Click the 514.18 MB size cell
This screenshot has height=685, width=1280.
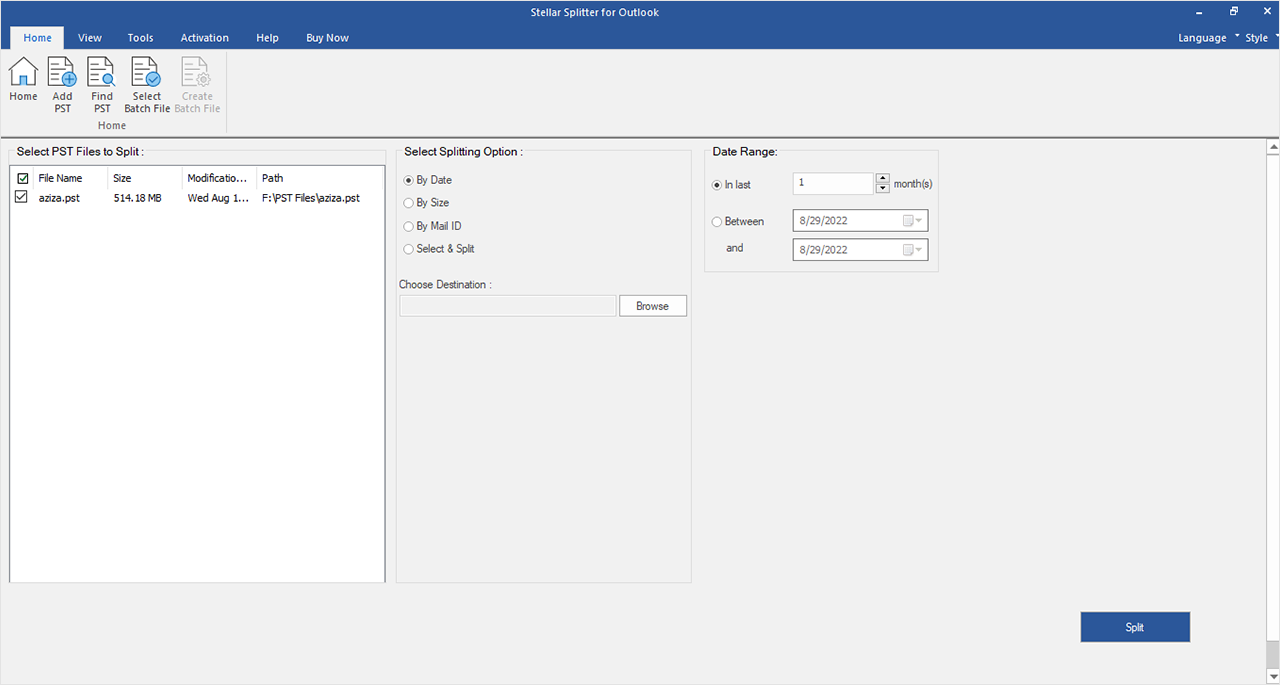coord(137,198)
